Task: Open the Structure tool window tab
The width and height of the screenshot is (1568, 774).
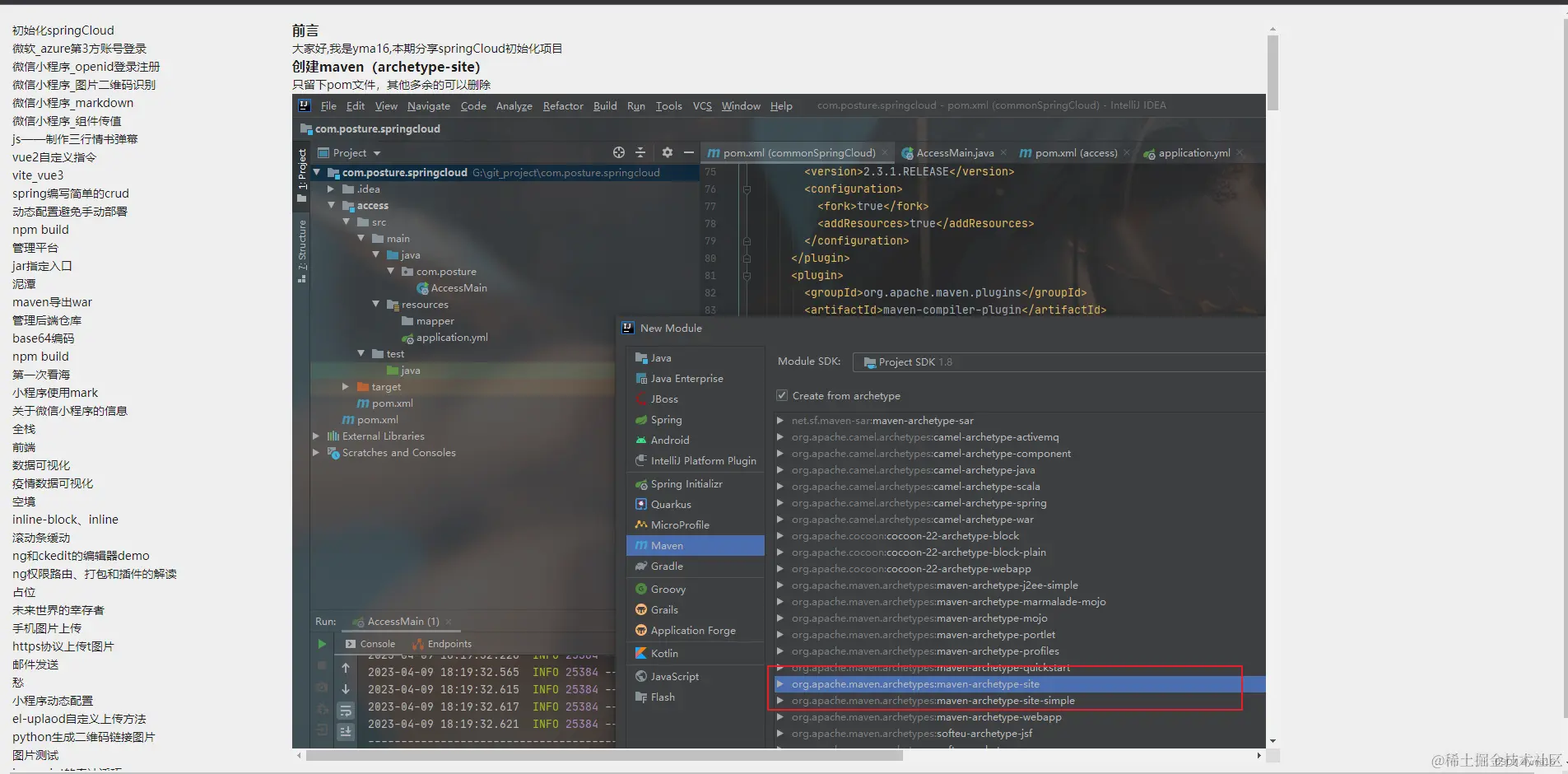Action: point(302,252)
